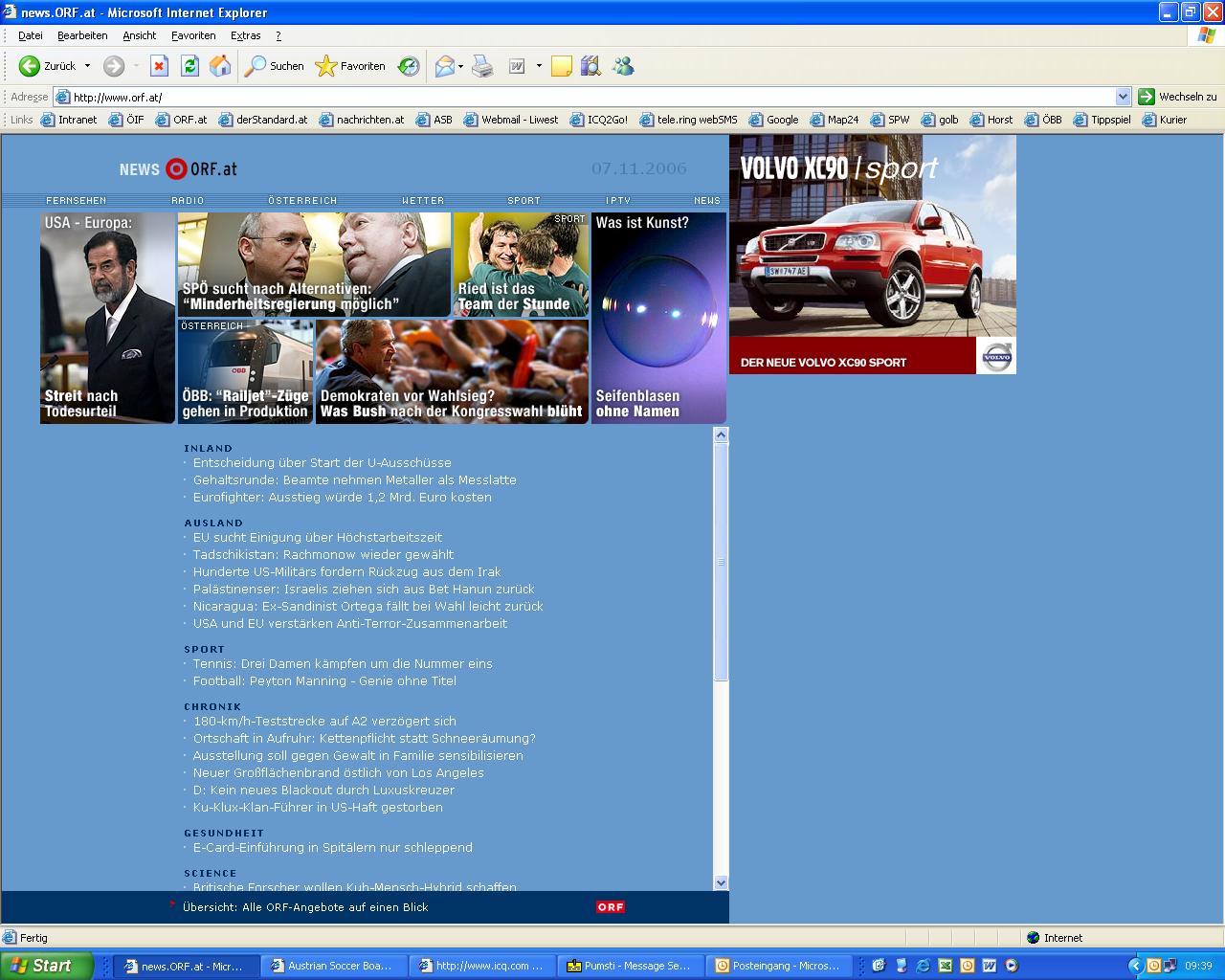This screenshot has height=980, width=1225.
Task: Click the red ORF logo in bottom bar
Action: tap(611, 906)
